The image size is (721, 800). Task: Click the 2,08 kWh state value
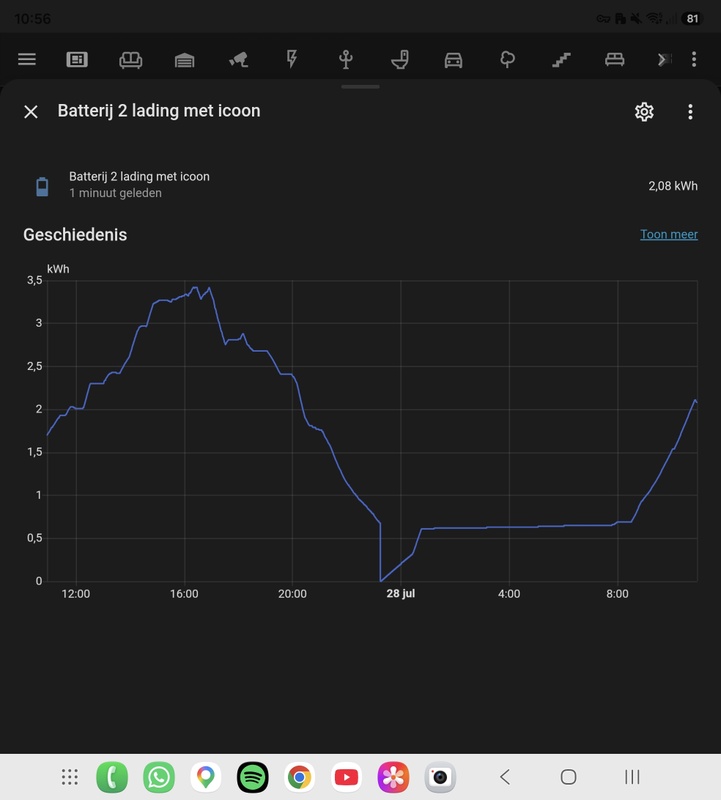pos(673,186)
